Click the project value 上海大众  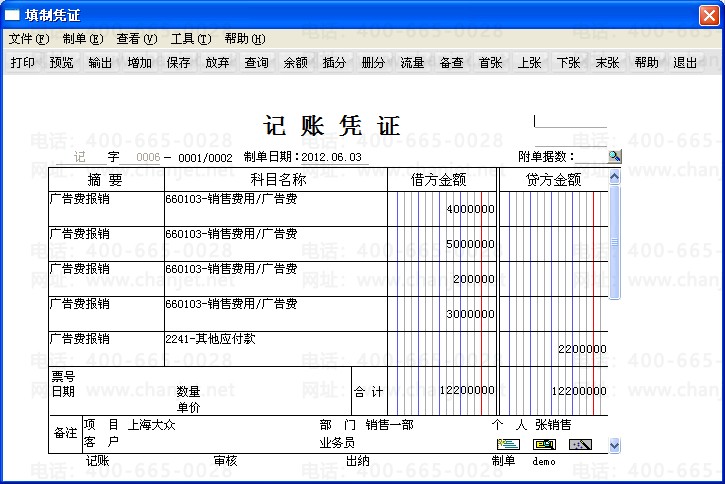tap(151, 424)
